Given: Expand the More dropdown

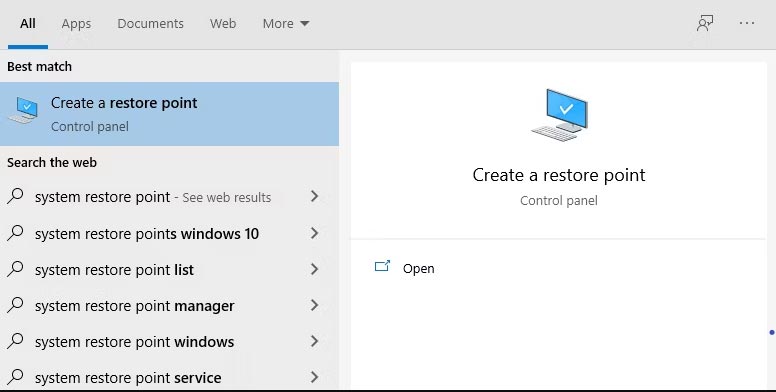Looking at the screenshot, I should (x=286, y=24).
